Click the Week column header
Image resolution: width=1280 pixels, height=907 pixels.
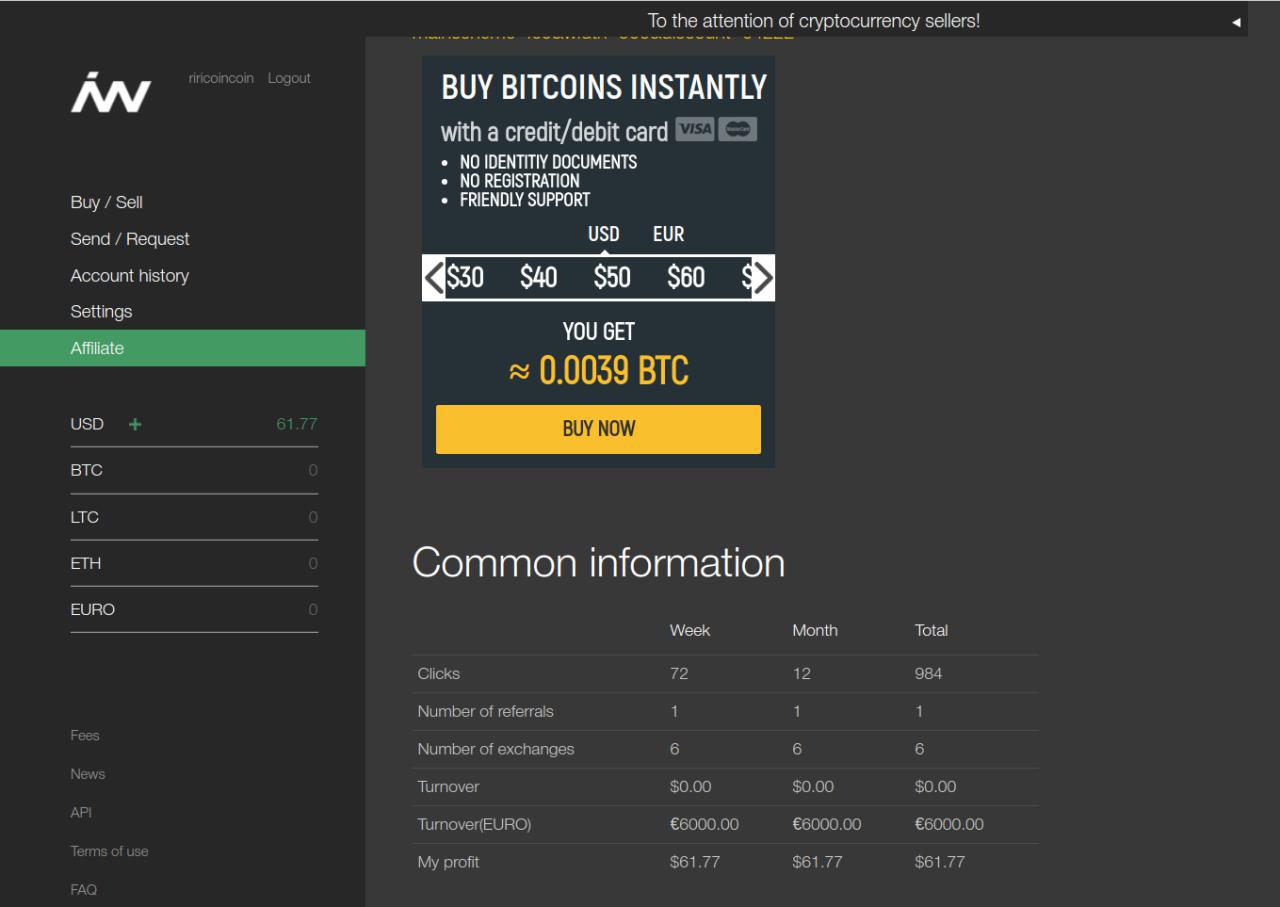690,630
